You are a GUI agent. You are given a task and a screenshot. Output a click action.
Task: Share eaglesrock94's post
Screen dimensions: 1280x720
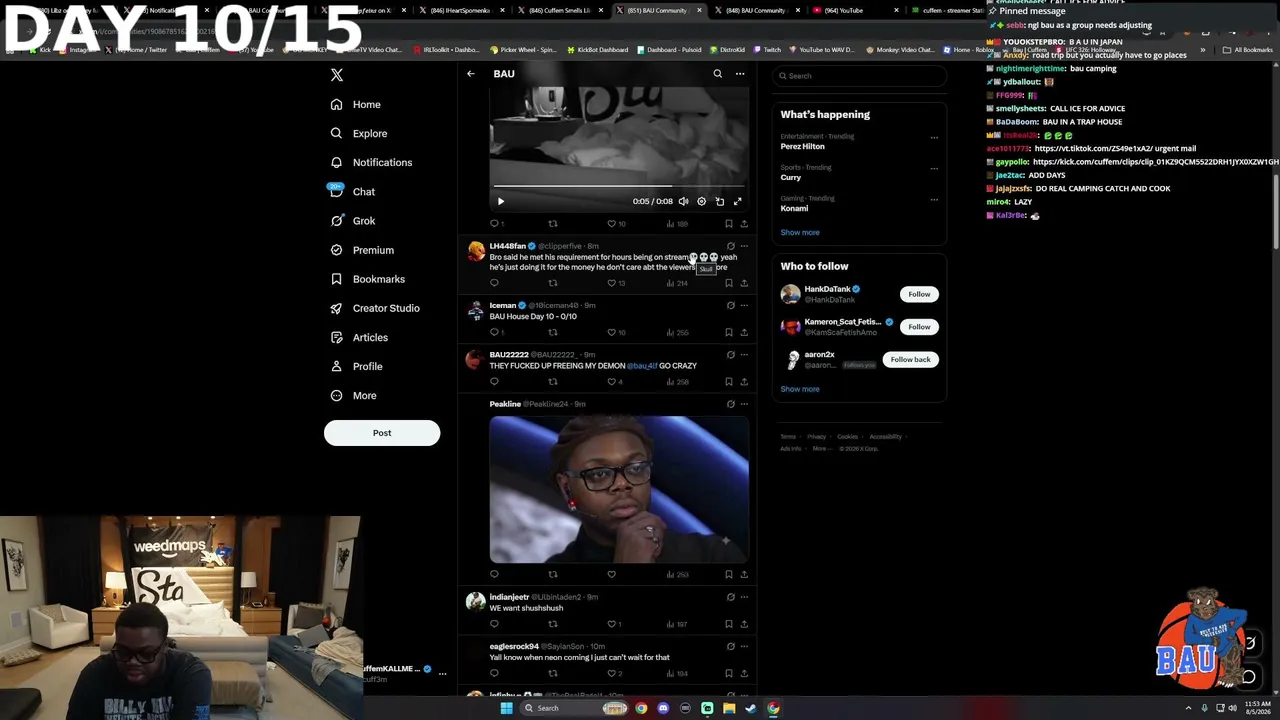point(744,673)
